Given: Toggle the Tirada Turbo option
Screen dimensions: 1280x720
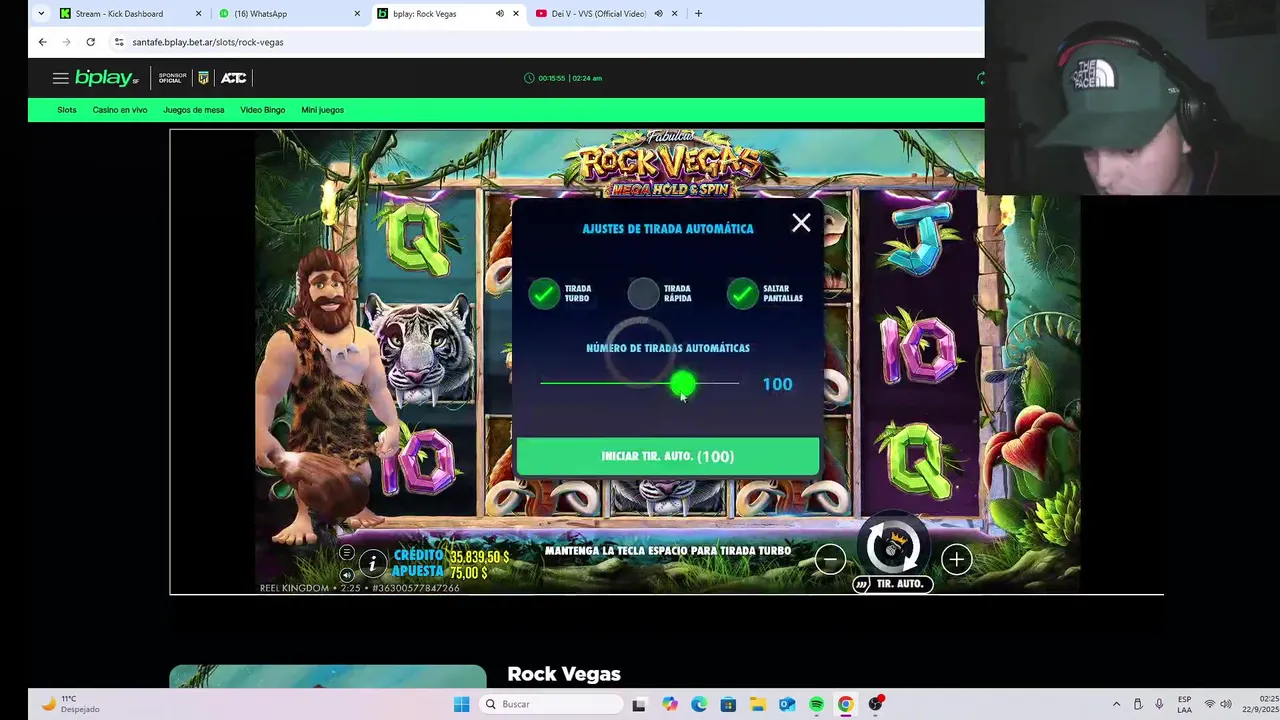Looking at the screenshot, I should pos(544,293).
